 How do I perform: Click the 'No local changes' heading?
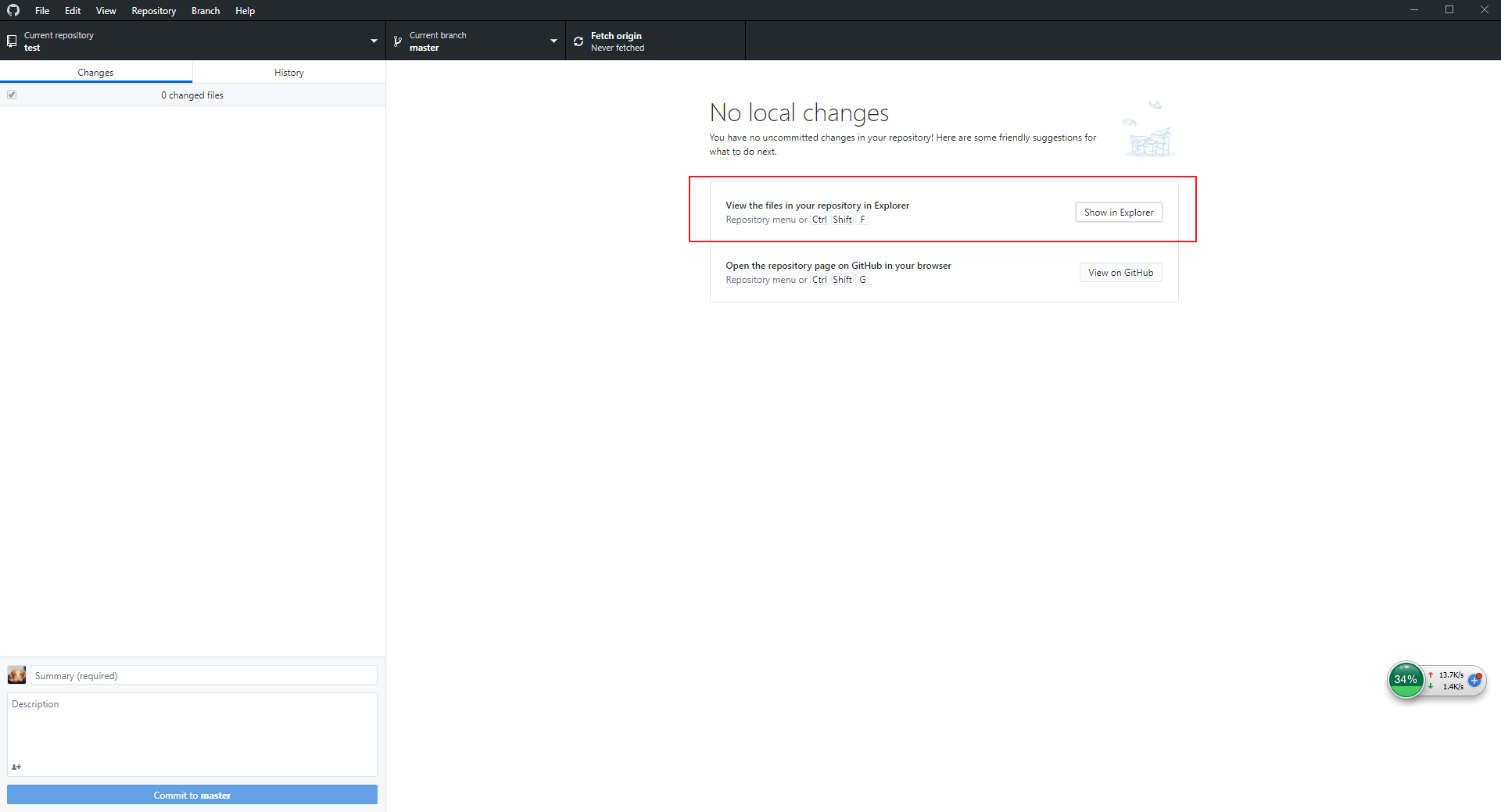(799, 113)
